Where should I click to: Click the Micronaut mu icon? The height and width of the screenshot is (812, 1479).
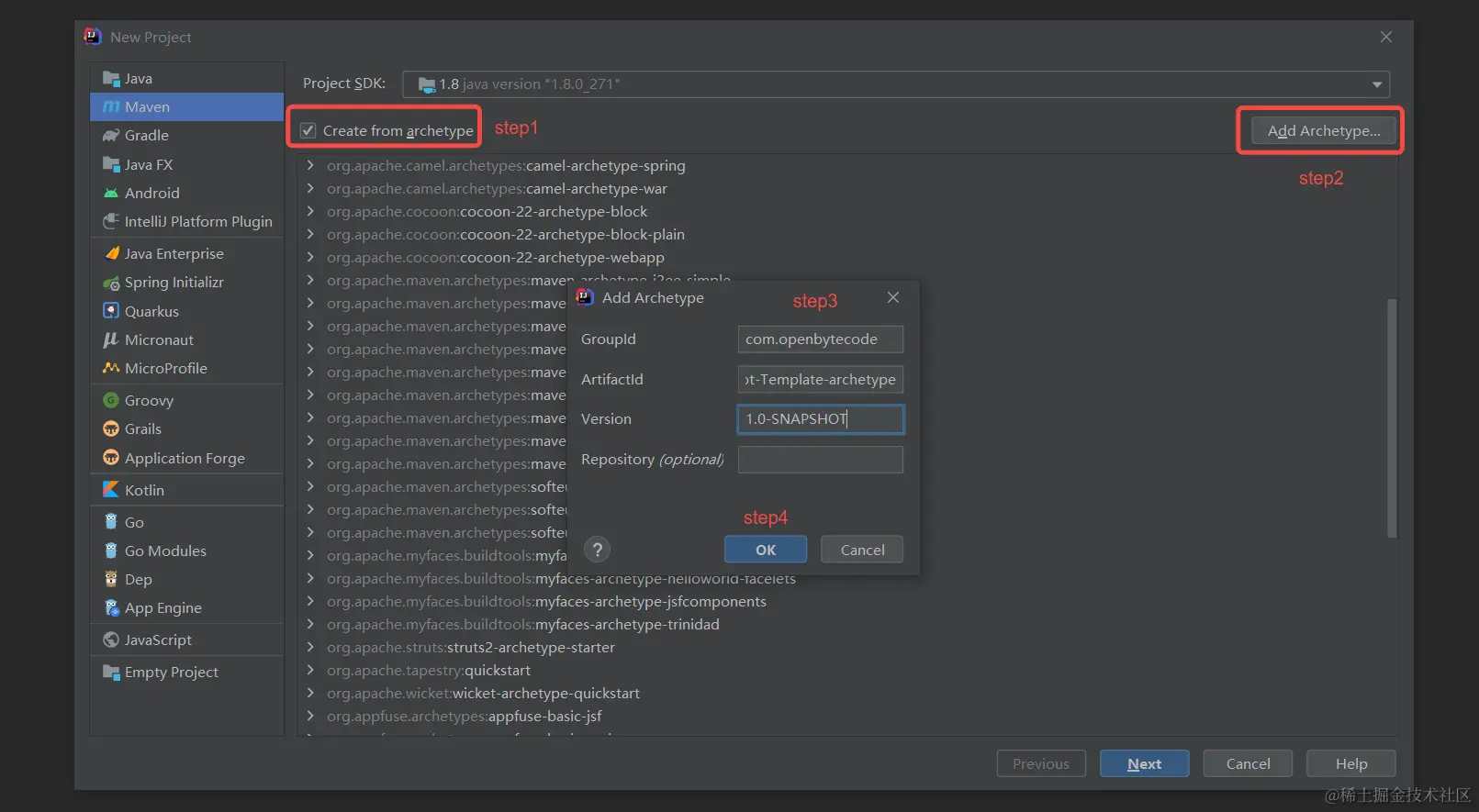click(x=111, y=339)
